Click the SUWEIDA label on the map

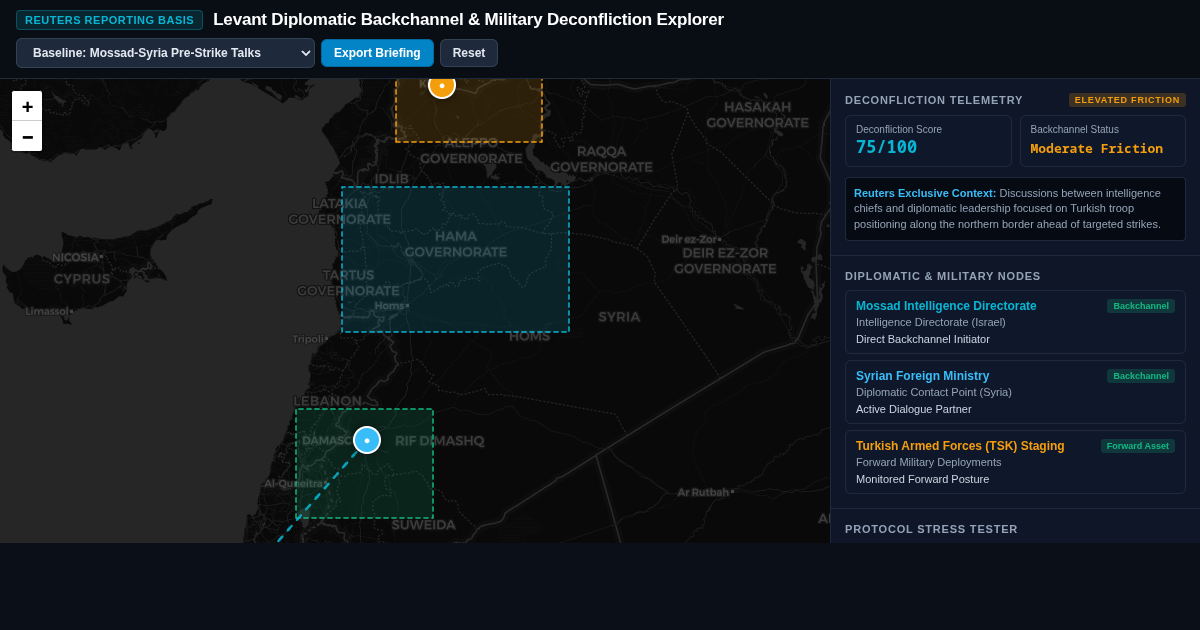[423, 525]
